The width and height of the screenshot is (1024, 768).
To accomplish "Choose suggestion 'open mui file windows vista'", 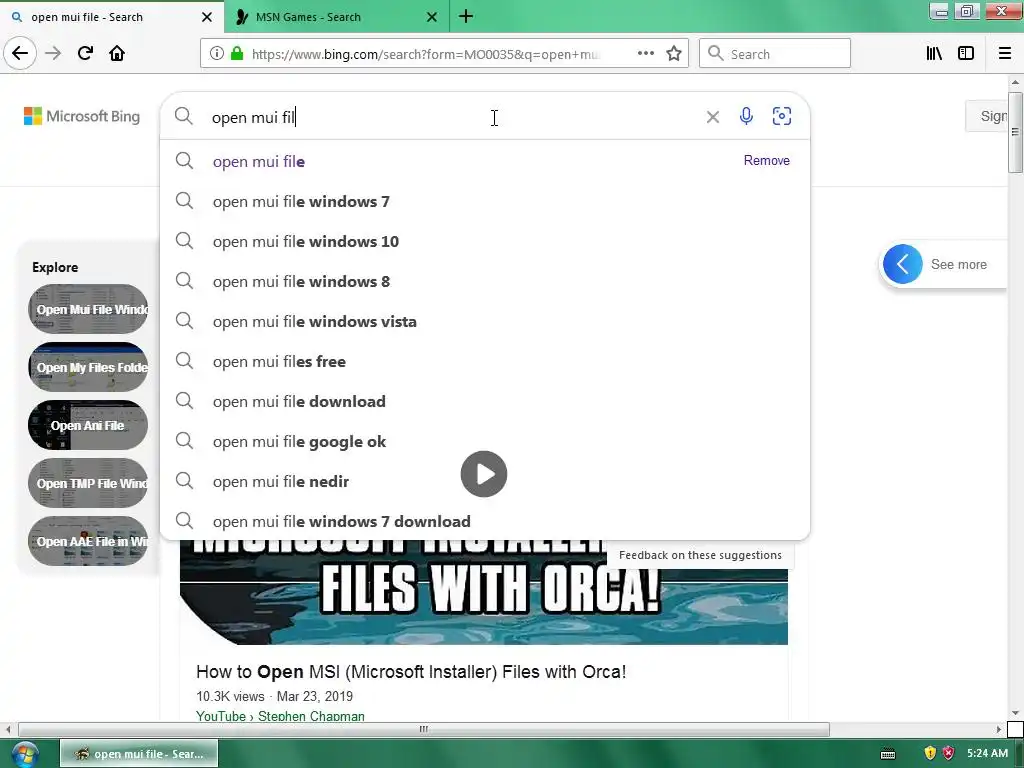I will click(485, 321).
